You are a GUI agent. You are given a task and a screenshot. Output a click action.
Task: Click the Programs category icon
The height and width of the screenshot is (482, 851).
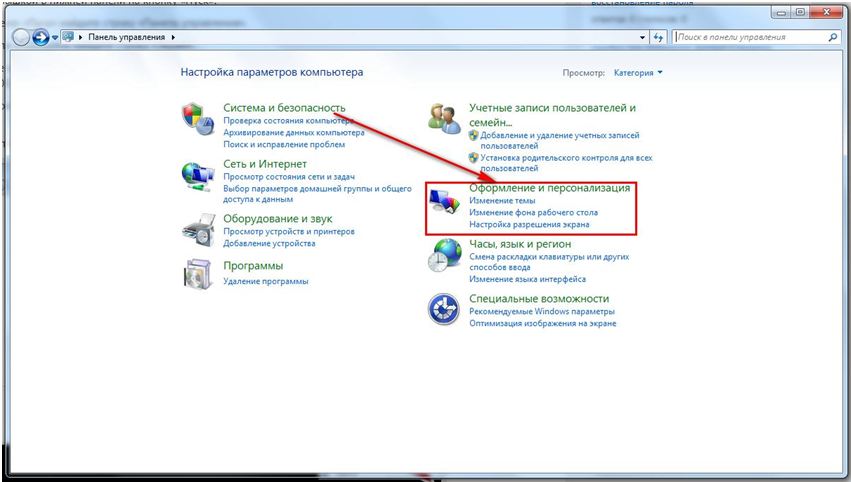click(x=197, y=274)
